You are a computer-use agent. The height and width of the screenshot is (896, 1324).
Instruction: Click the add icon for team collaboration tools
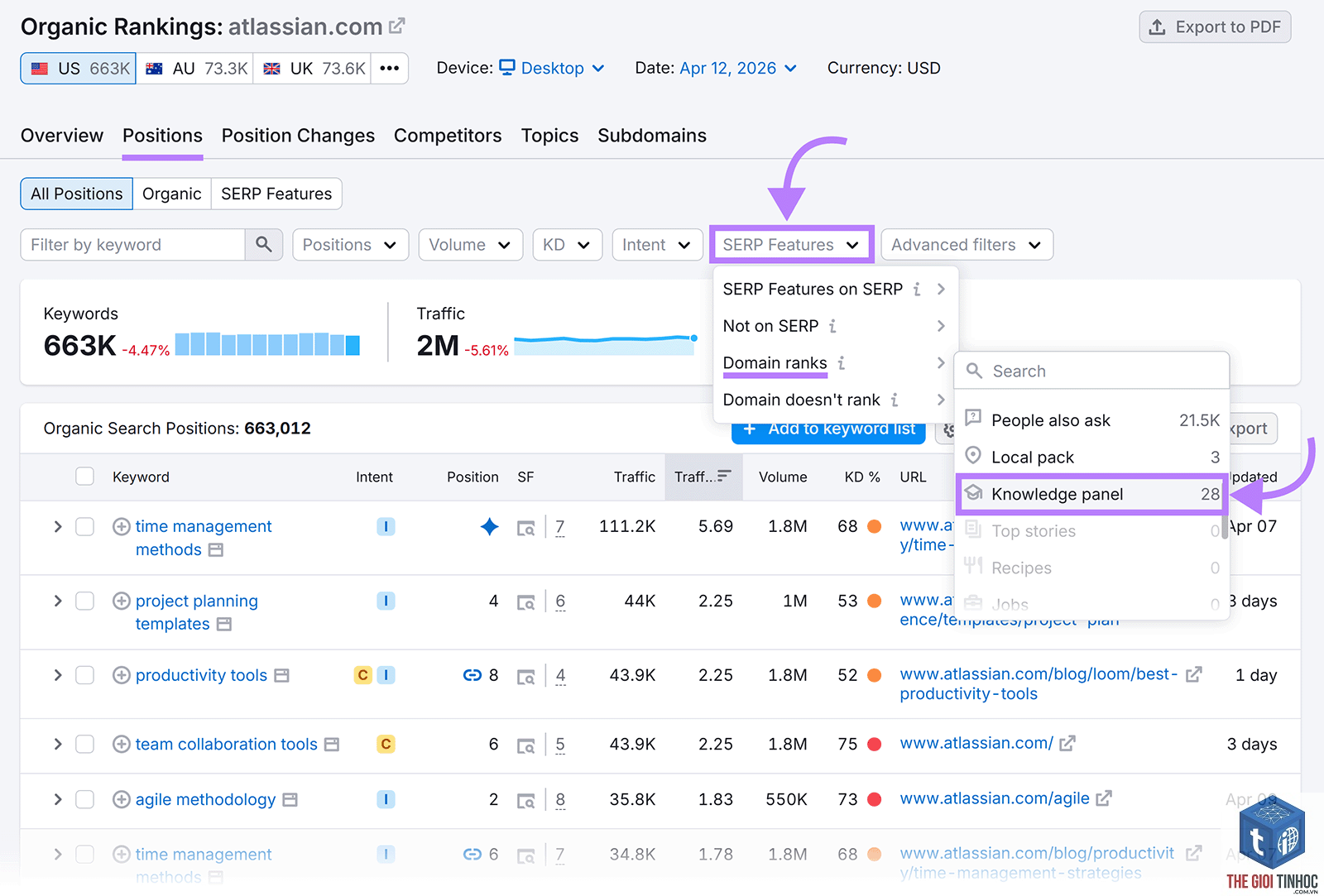(122, 744)
